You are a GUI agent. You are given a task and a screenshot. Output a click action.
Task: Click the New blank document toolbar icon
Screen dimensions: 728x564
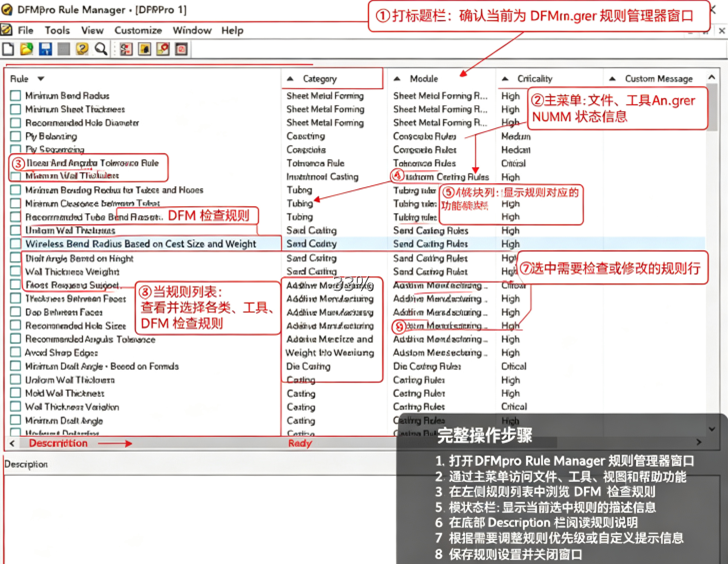click(x=8, y=49)
